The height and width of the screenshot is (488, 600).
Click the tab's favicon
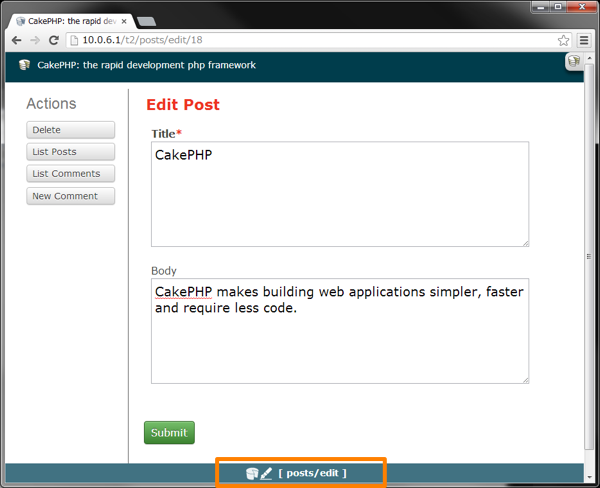[21, 21]
